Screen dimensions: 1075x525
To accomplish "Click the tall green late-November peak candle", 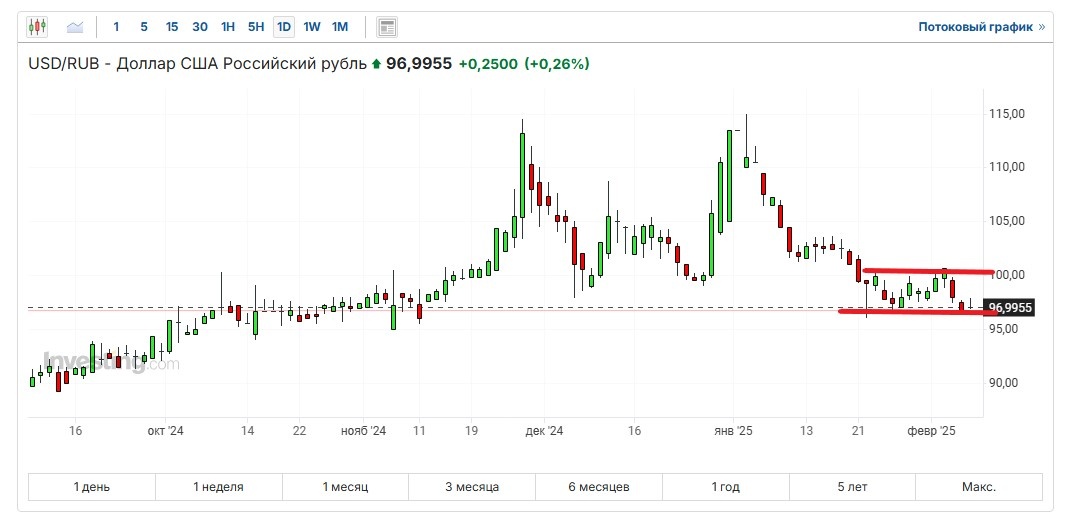I will (x=522, y=175).
